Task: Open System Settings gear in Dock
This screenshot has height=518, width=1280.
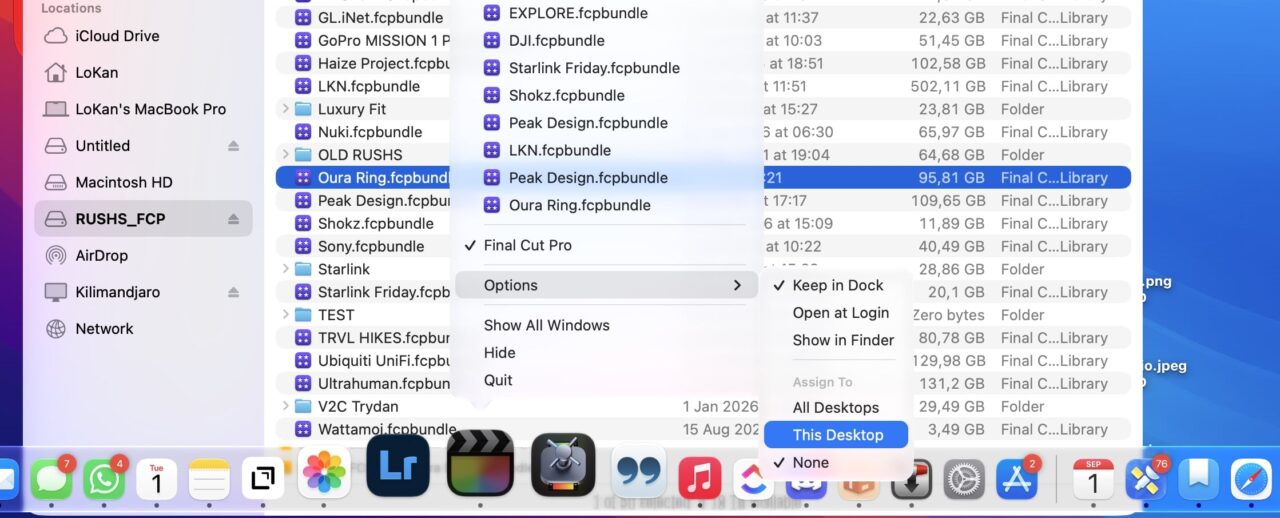Action: pos(965,479)
